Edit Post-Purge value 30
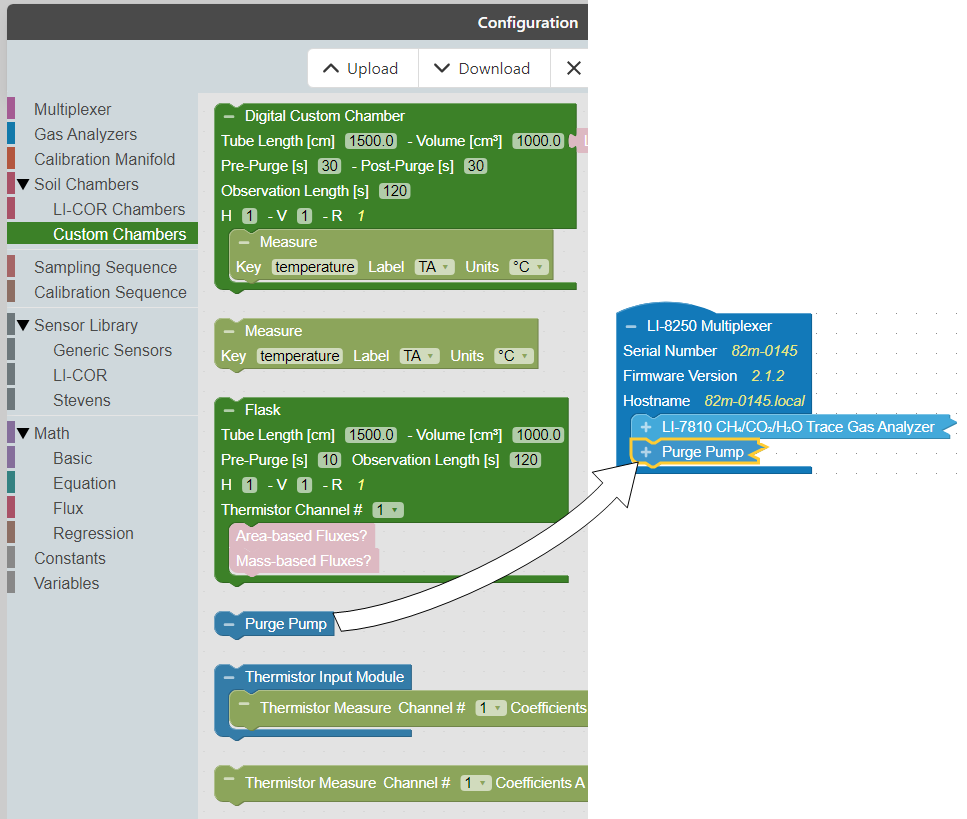 tap(475, 166)
